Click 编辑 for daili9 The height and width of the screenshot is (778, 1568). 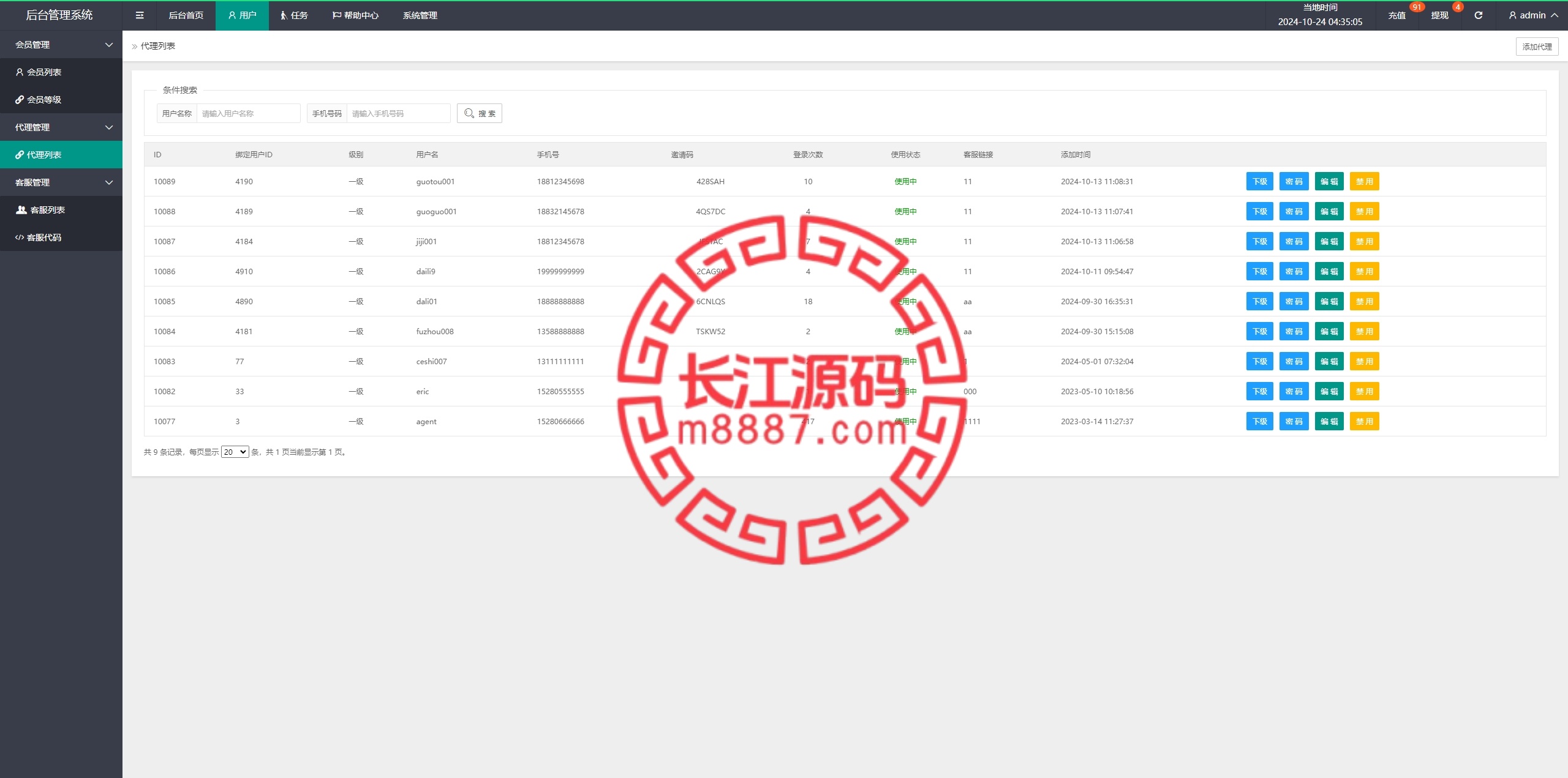[1329, 271]
